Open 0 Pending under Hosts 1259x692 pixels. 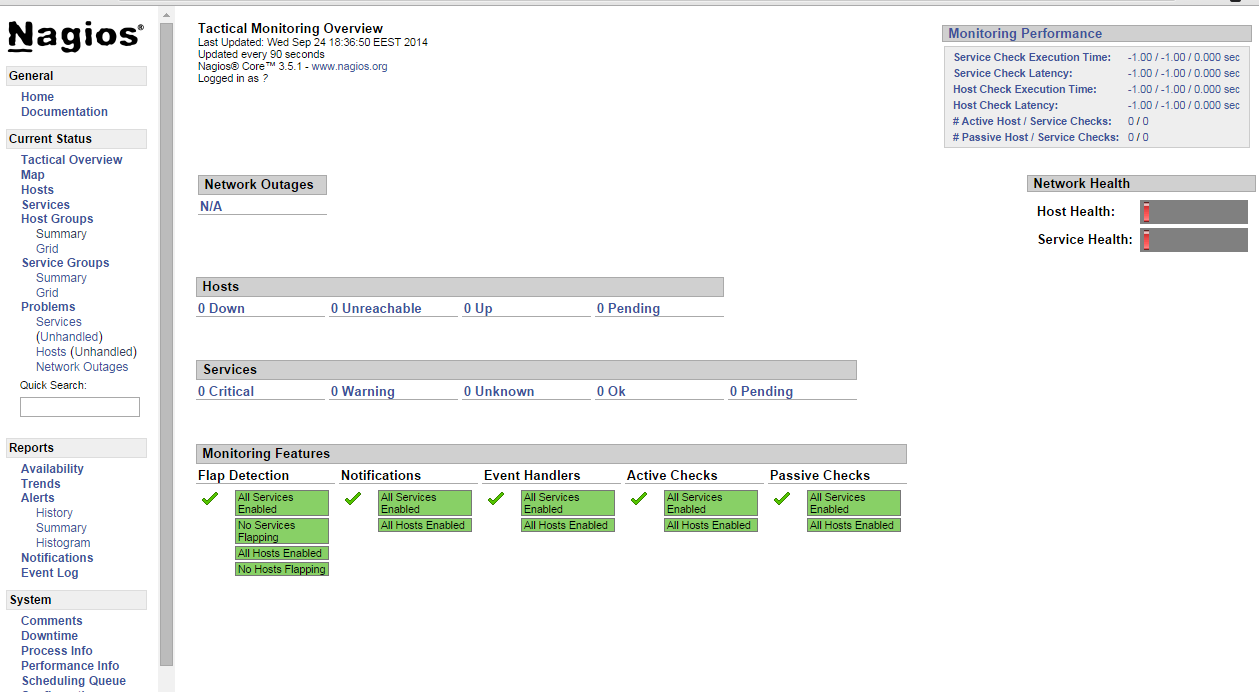628,309
